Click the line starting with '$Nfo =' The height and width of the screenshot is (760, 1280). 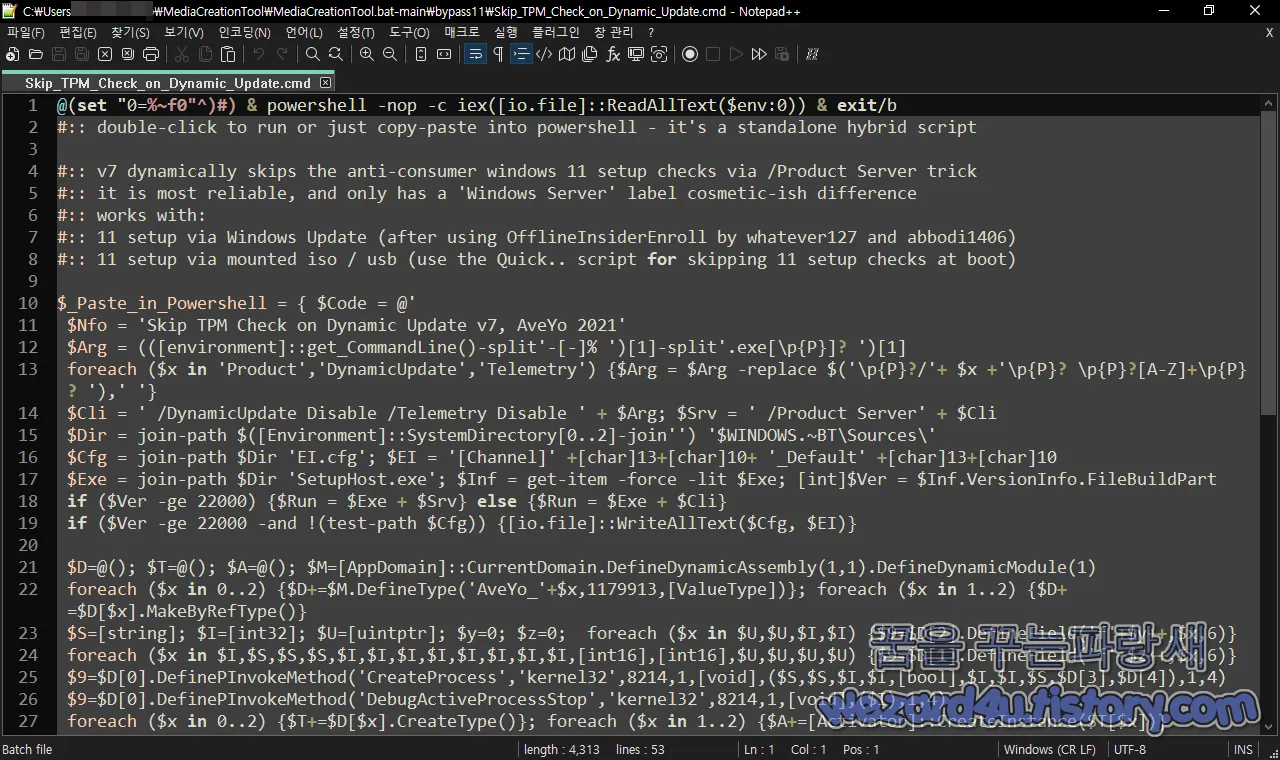346,325
